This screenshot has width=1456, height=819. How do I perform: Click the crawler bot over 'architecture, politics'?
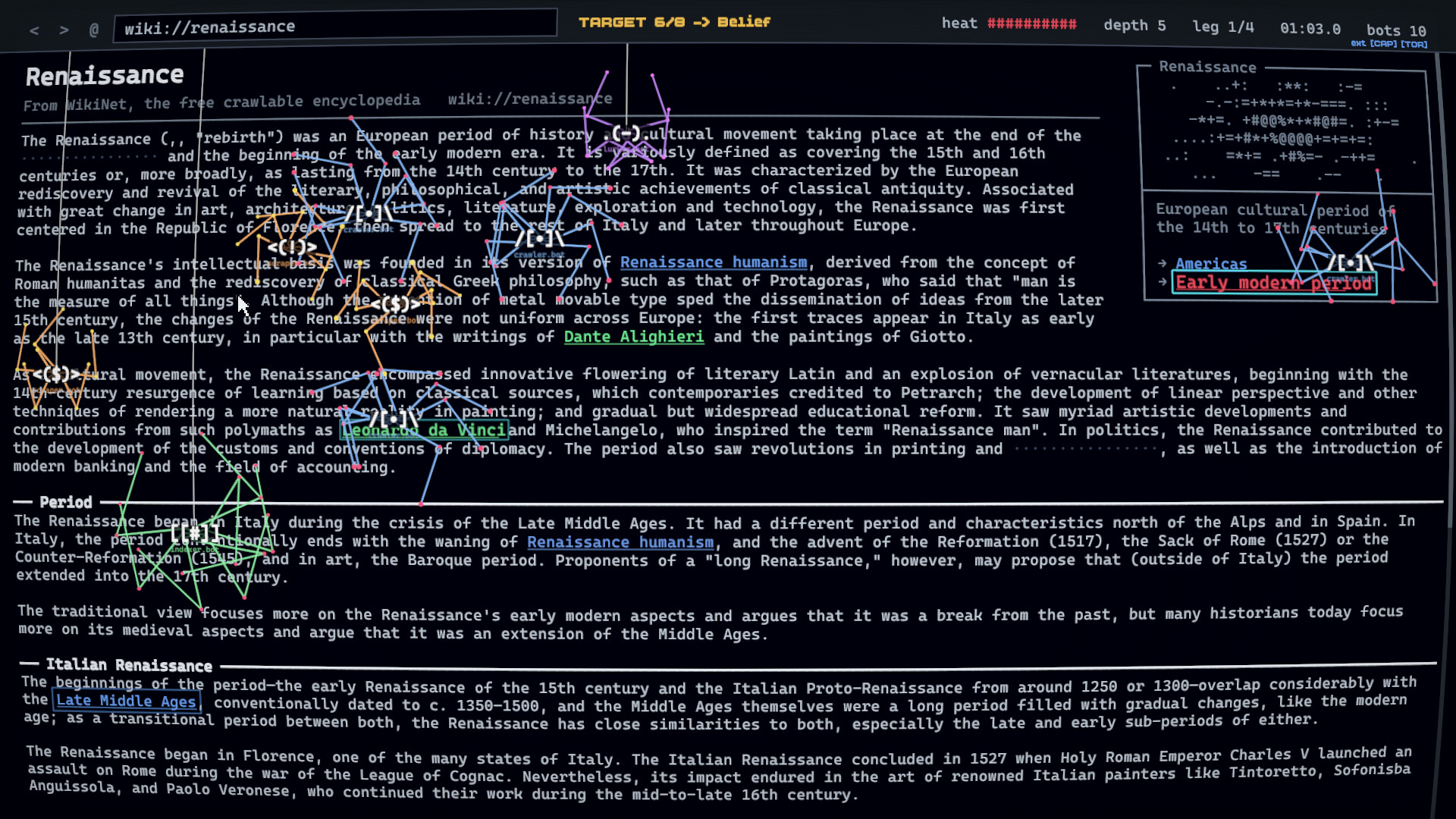369,214
